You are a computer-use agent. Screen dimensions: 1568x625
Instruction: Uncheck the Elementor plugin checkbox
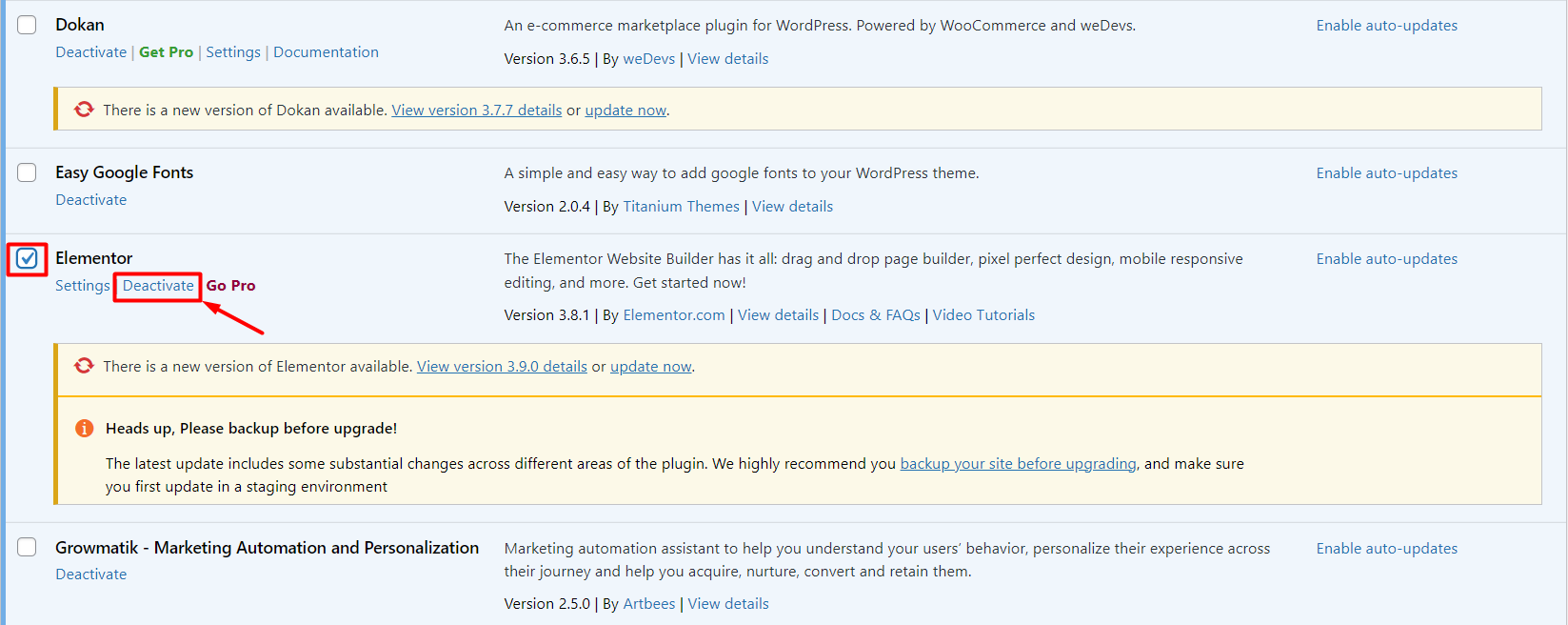coord(27,258)
